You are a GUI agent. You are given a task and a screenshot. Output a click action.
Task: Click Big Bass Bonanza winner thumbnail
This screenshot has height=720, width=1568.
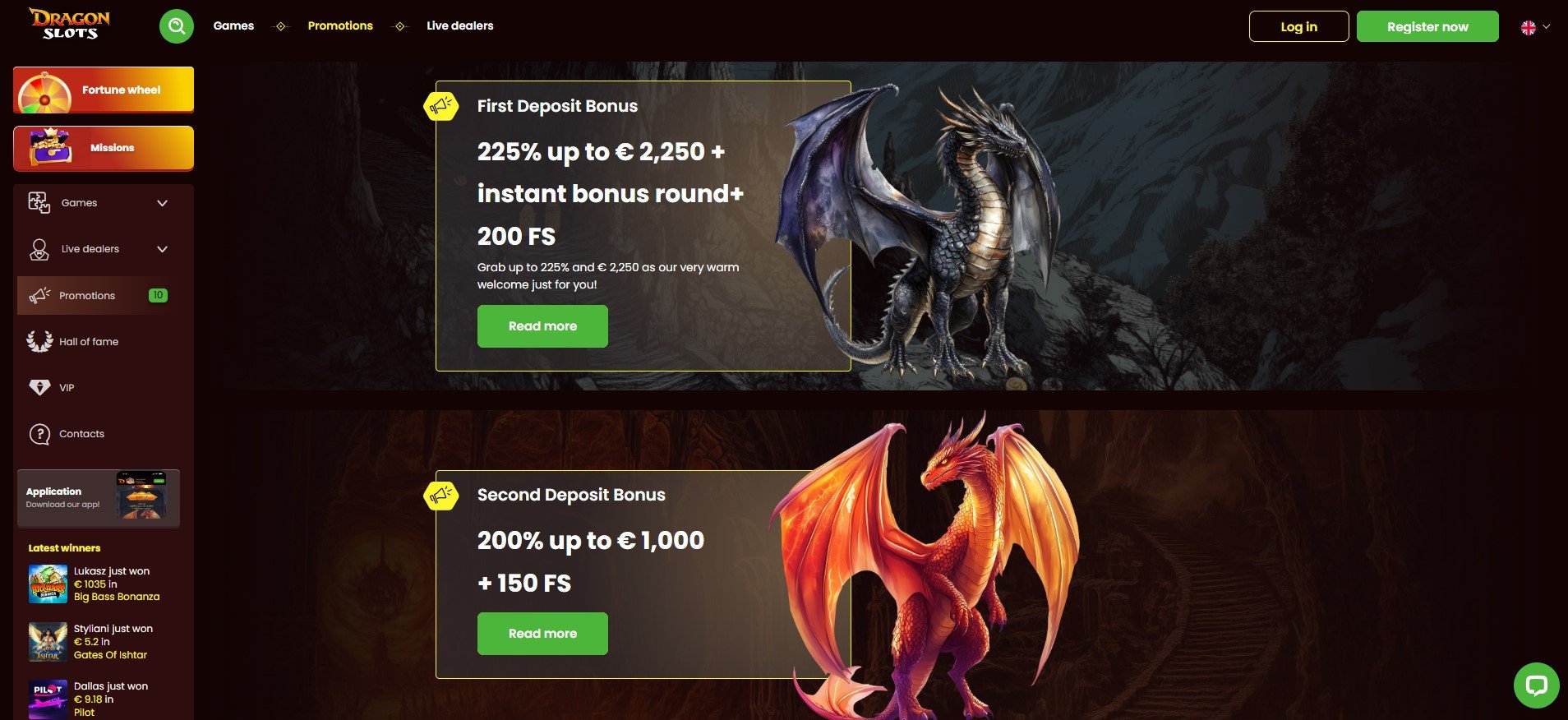pyautogui.click(x=48, y=584)
